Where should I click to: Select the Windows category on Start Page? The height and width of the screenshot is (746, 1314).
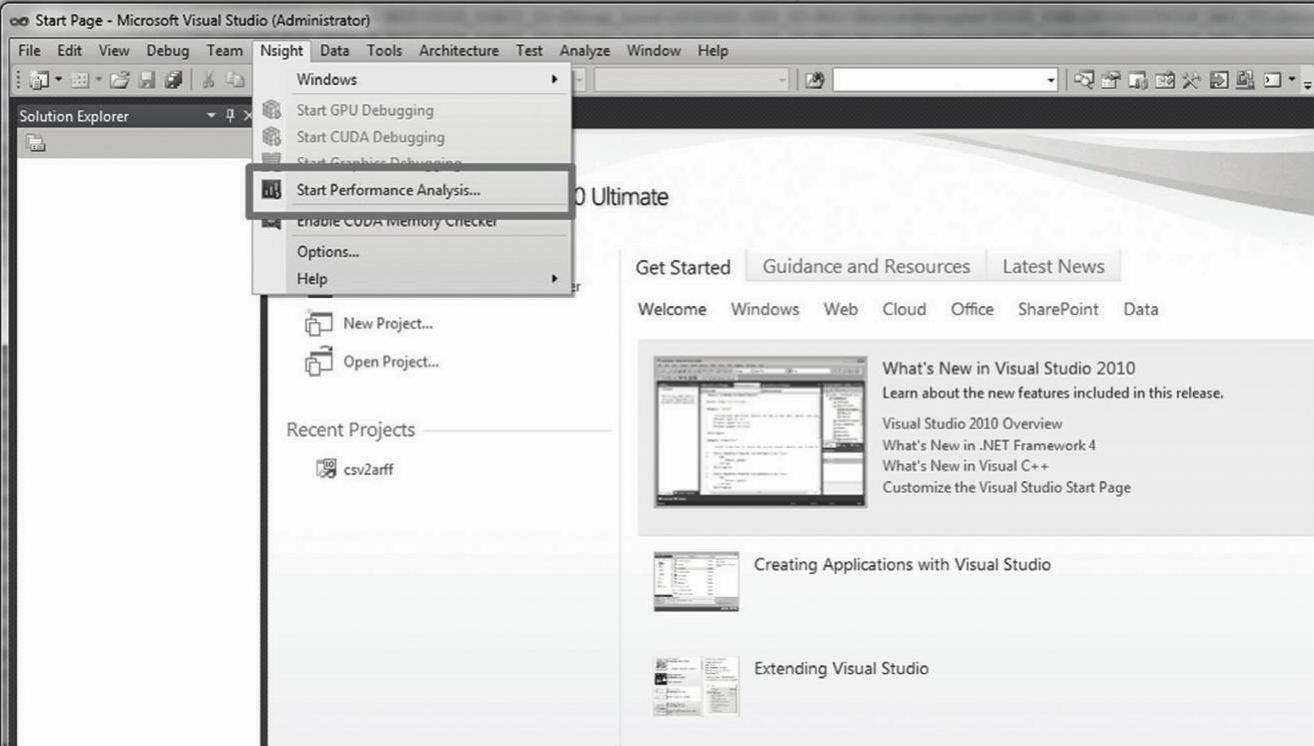tap(765, 309)
